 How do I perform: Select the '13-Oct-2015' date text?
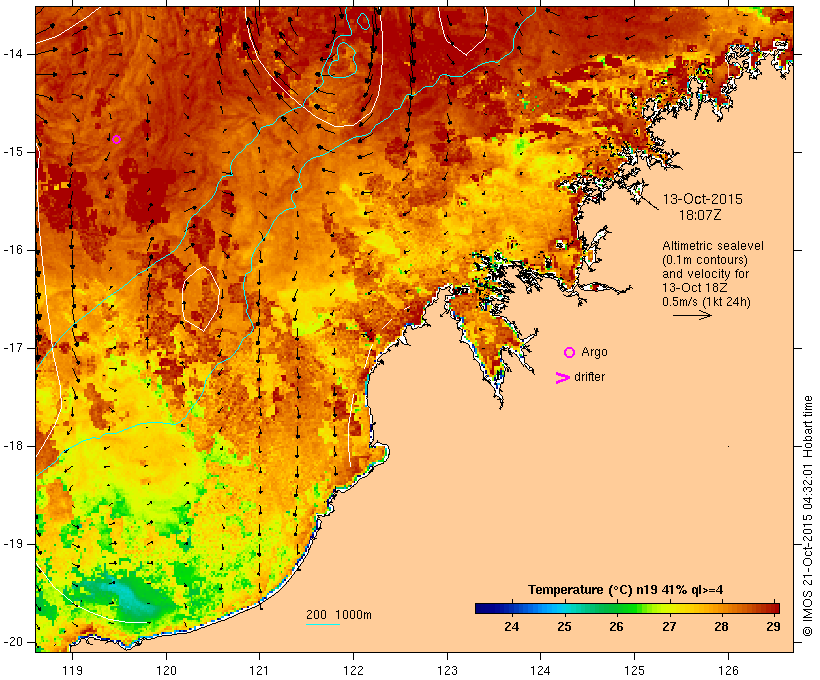702,199
